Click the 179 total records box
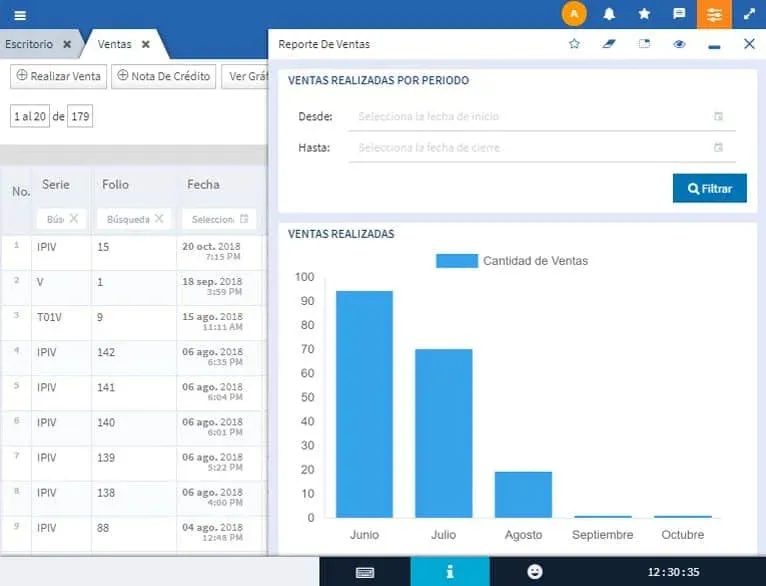 (80, 116)
